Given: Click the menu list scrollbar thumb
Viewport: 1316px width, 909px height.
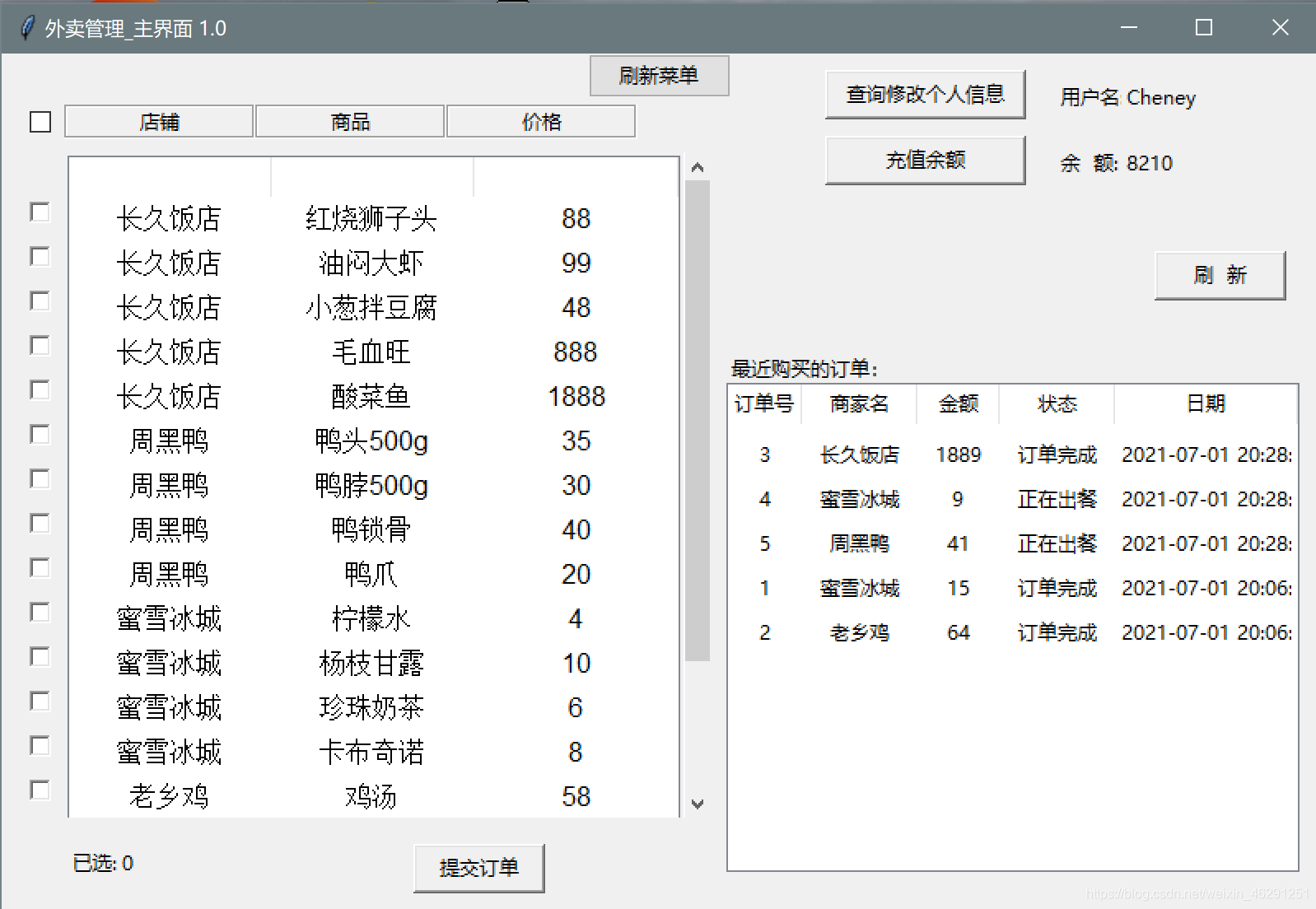Looking at the screenshot, I should pyautogui.click(x=698, y=420).
